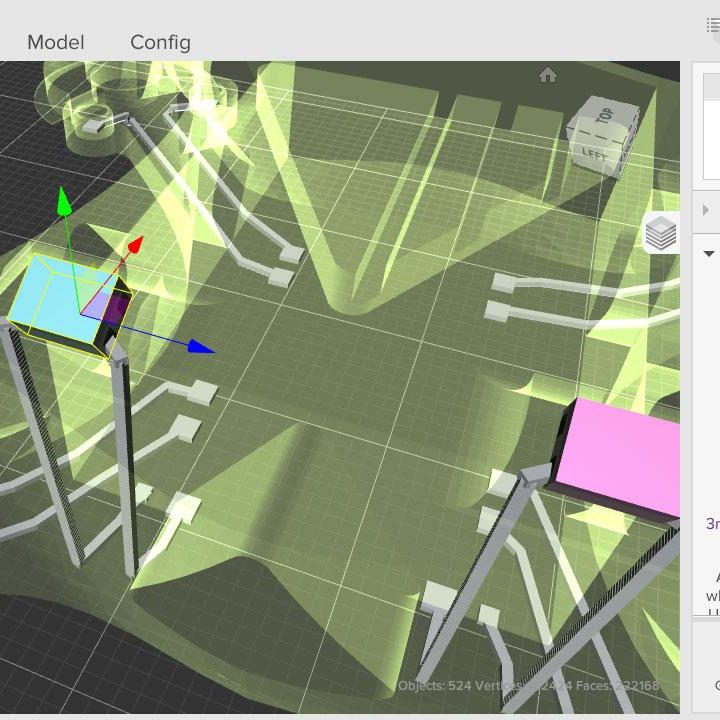Open the Model tab
This screenshot has width=720, height=720.
56,43
